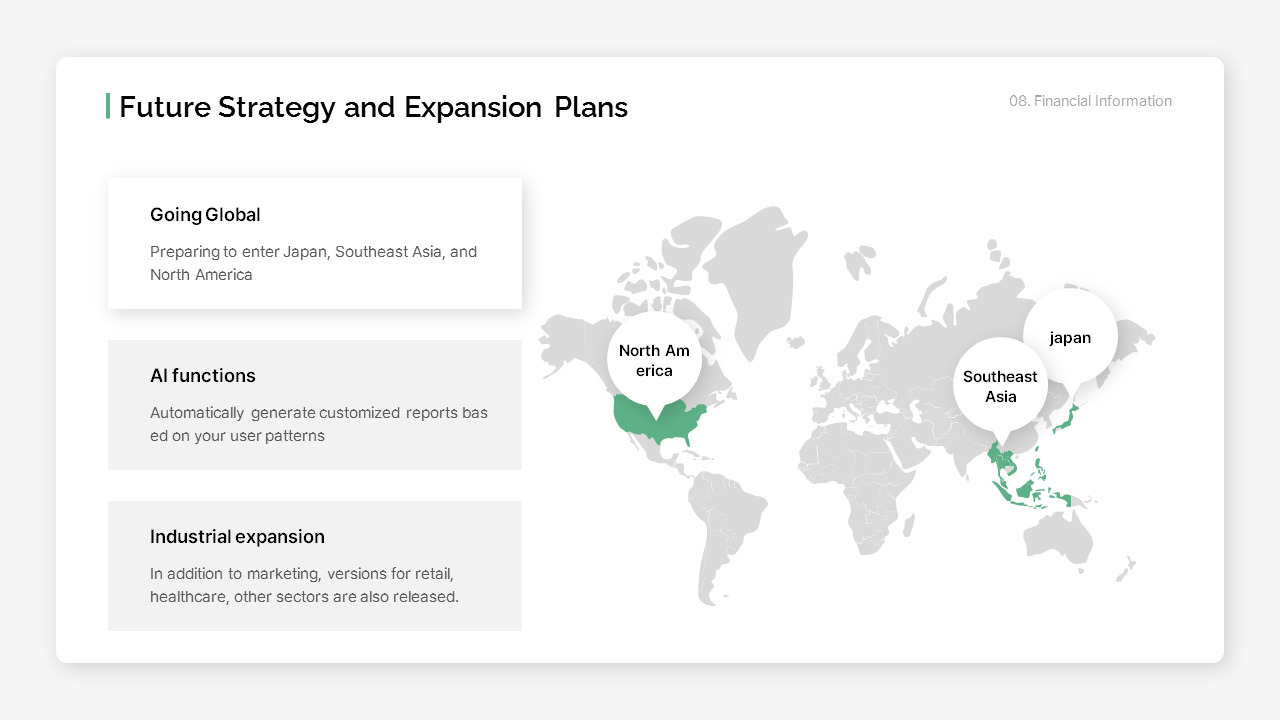Click the Preparing to enter Japan description text

pyautogui.click(x=313, y=263)
